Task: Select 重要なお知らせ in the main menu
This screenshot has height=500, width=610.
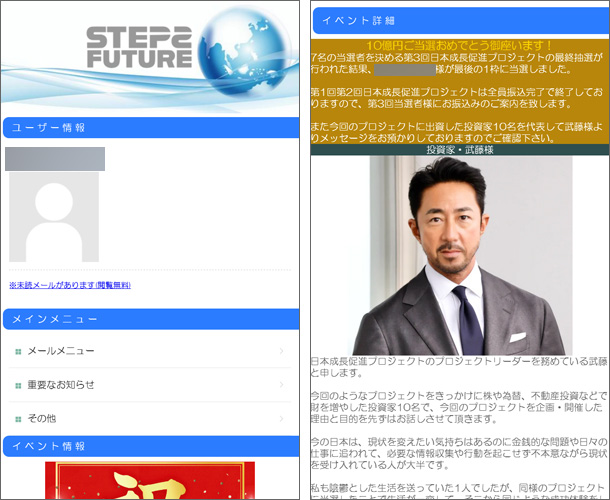Action: [61, 385]
